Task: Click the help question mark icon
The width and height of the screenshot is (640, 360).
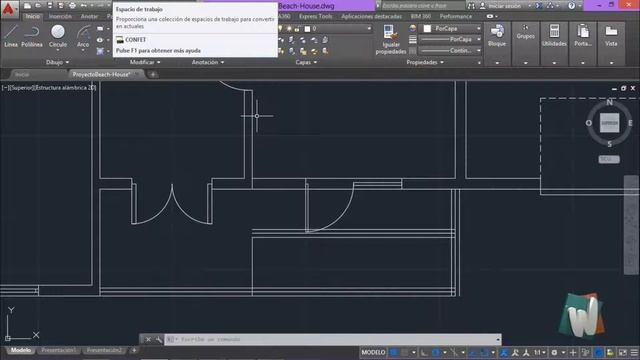Action: coord(571,6)
